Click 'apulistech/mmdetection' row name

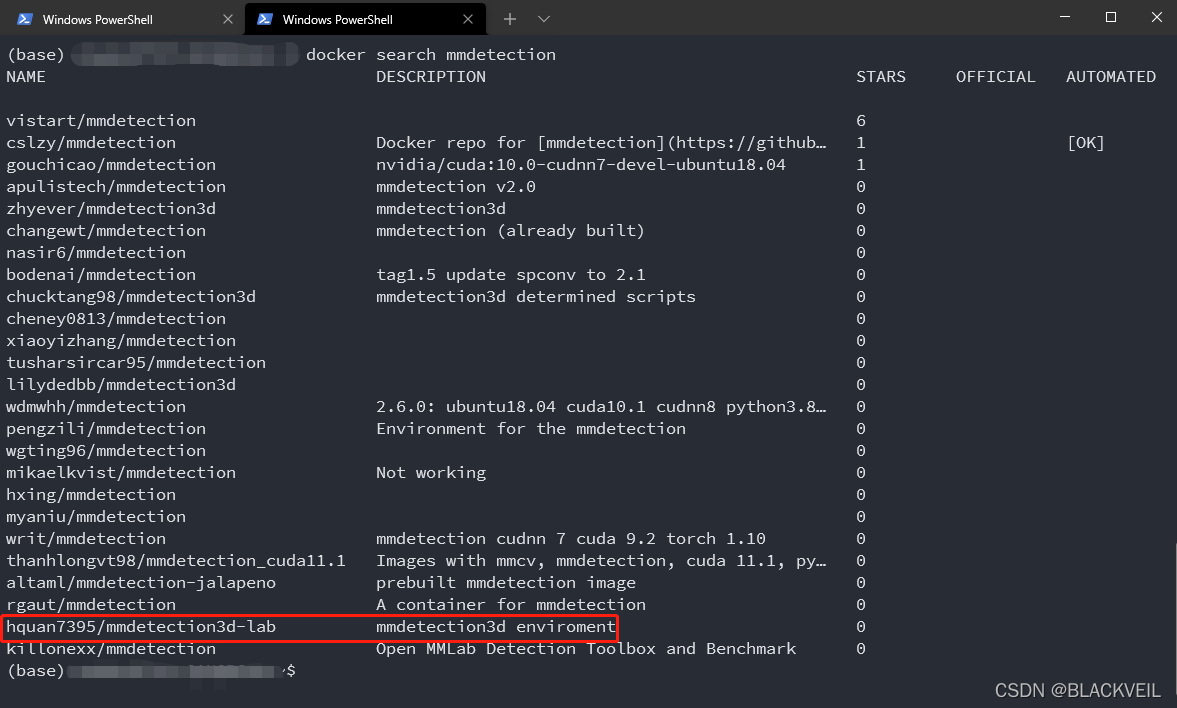[x=116, y=186]
